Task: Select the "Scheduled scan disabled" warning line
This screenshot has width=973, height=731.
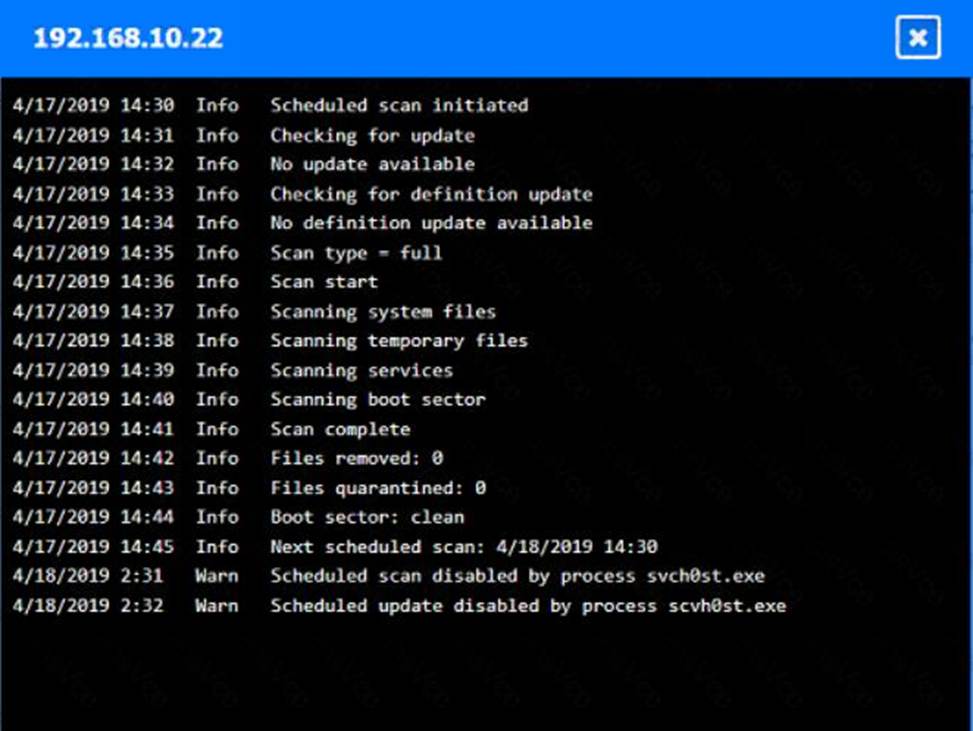Action: pyautogui.click(x=517, y=577)
